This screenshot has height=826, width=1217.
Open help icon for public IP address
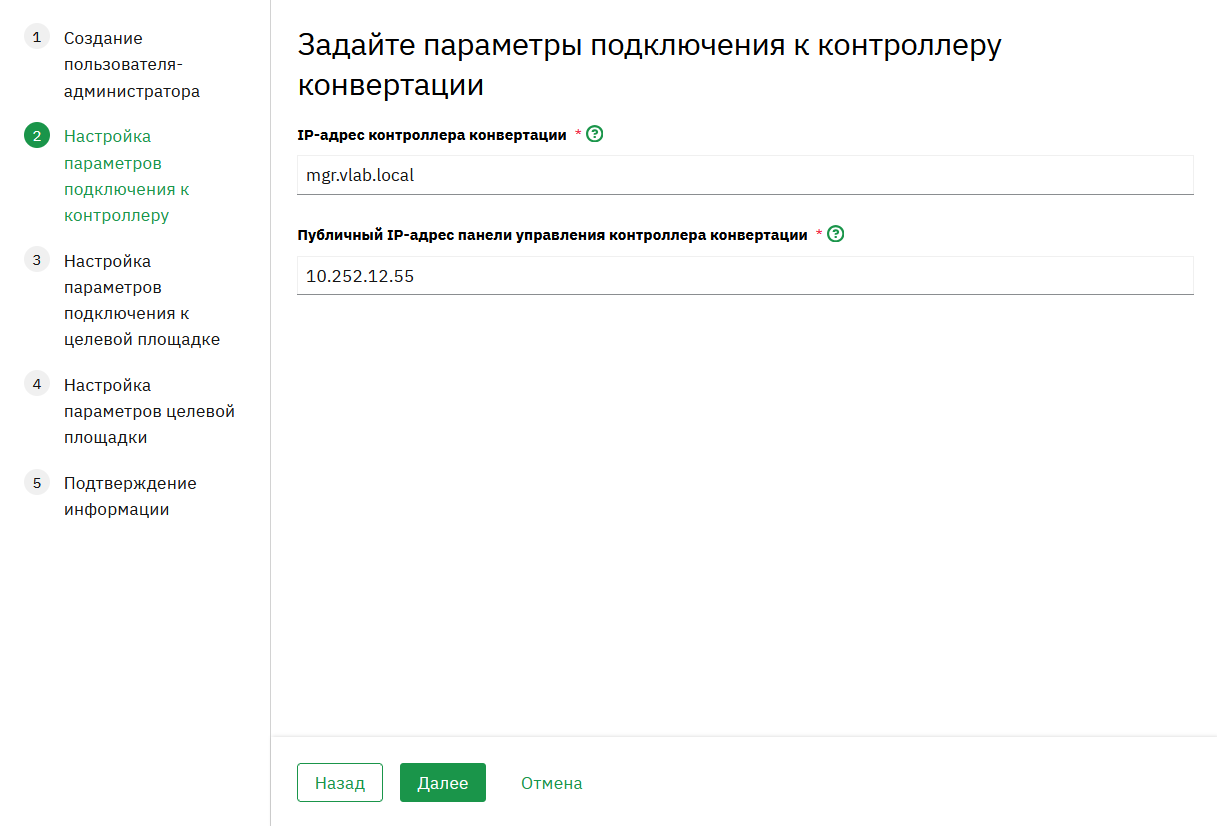coord(836,235)
